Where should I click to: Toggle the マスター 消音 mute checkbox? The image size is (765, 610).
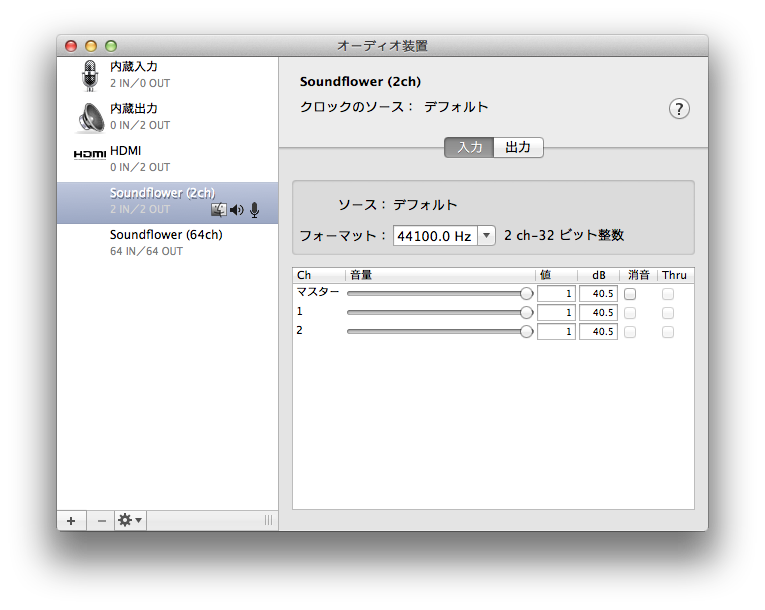click(x=630, y=294)
